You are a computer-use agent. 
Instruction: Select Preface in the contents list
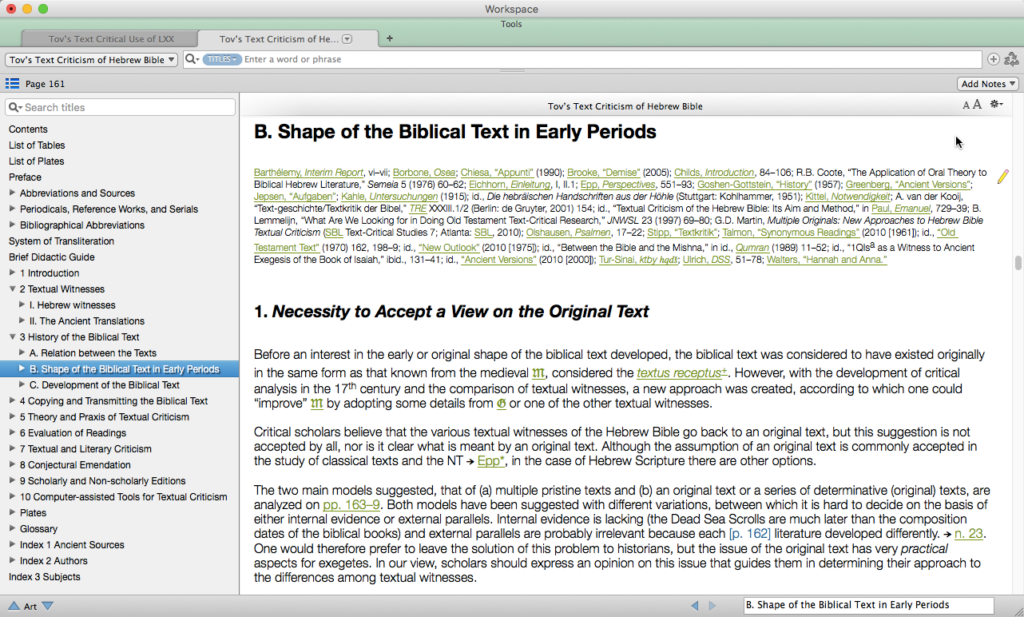pyautogui.click(x=25, y=177)
